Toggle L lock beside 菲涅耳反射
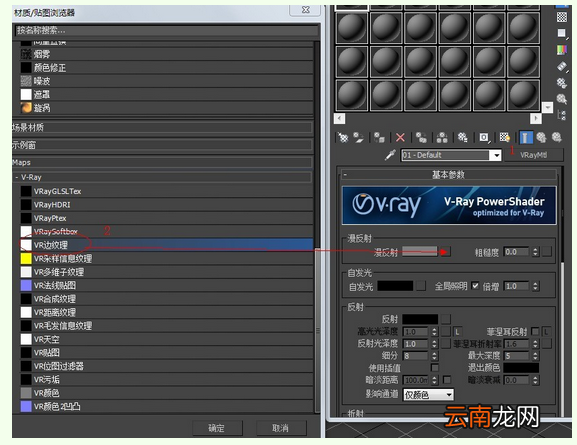 point(546,332)
